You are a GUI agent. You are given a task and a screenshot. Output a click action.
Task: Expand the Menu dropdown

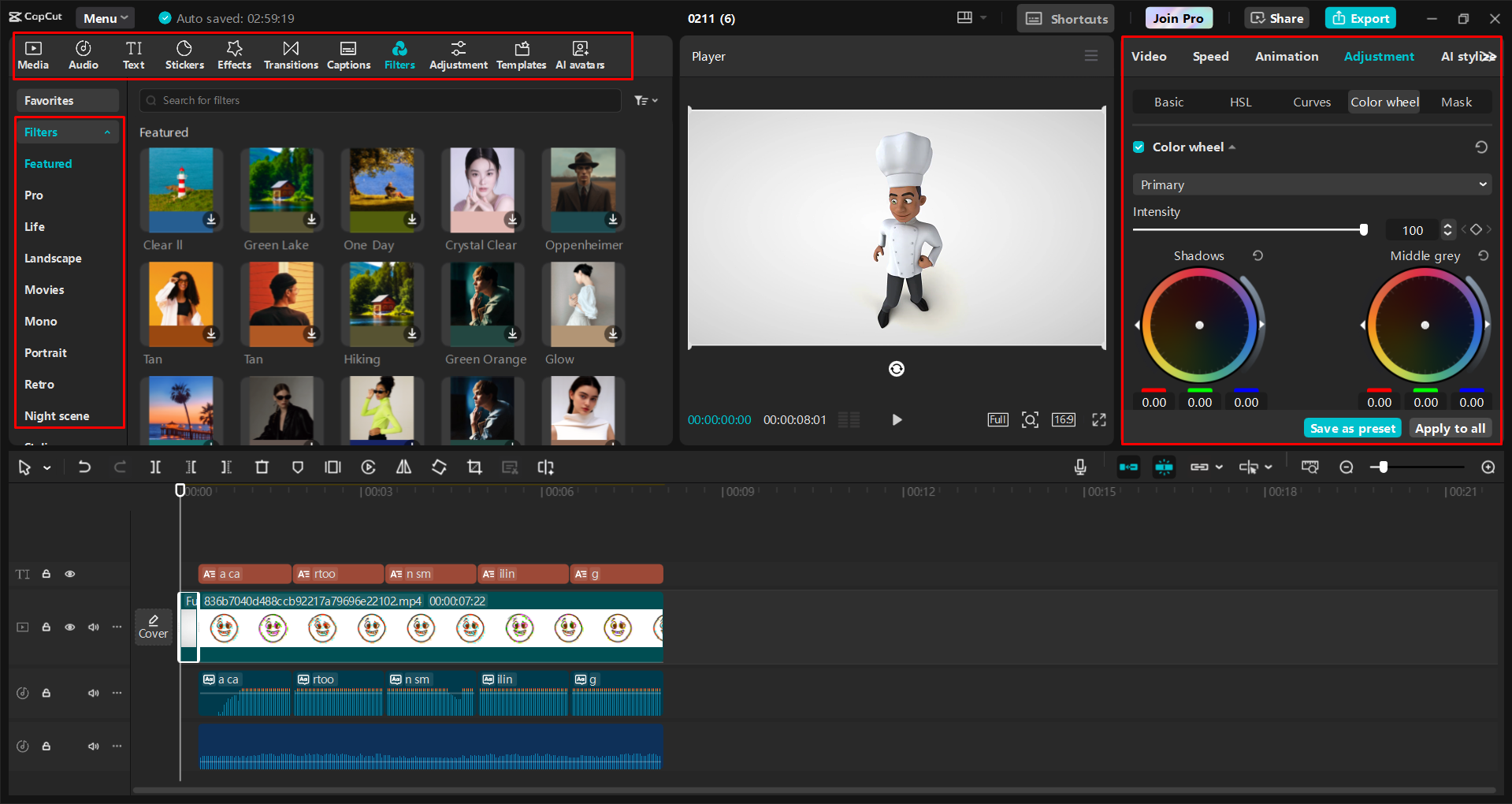click(x=105, y=18)
